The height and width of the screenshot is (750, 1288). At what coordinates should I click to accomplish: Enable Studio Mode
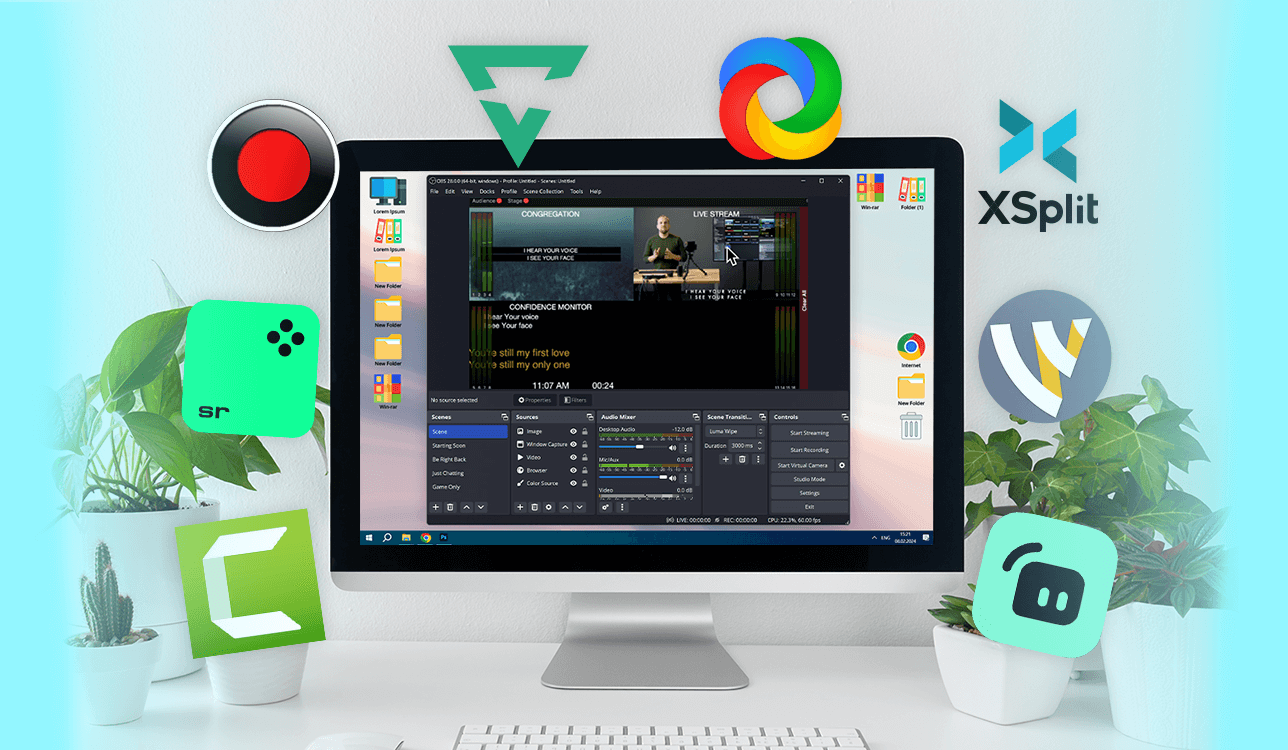coord(809,479)
